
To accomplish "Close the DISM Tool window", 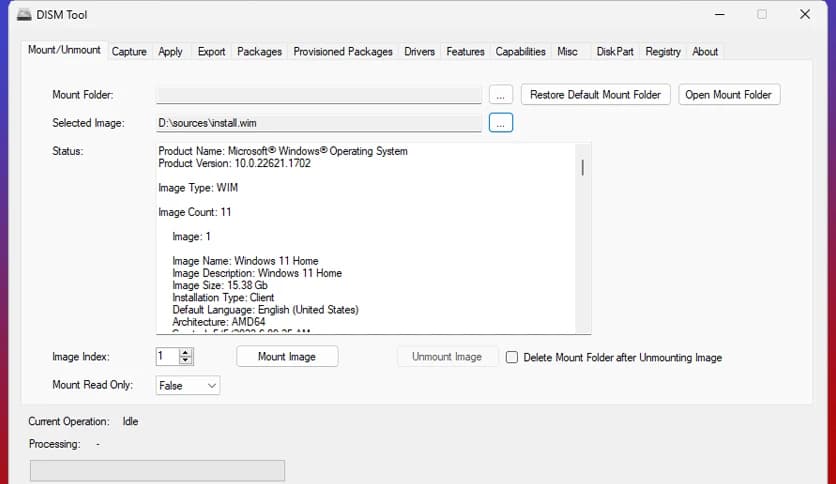I will click(805, 14).
